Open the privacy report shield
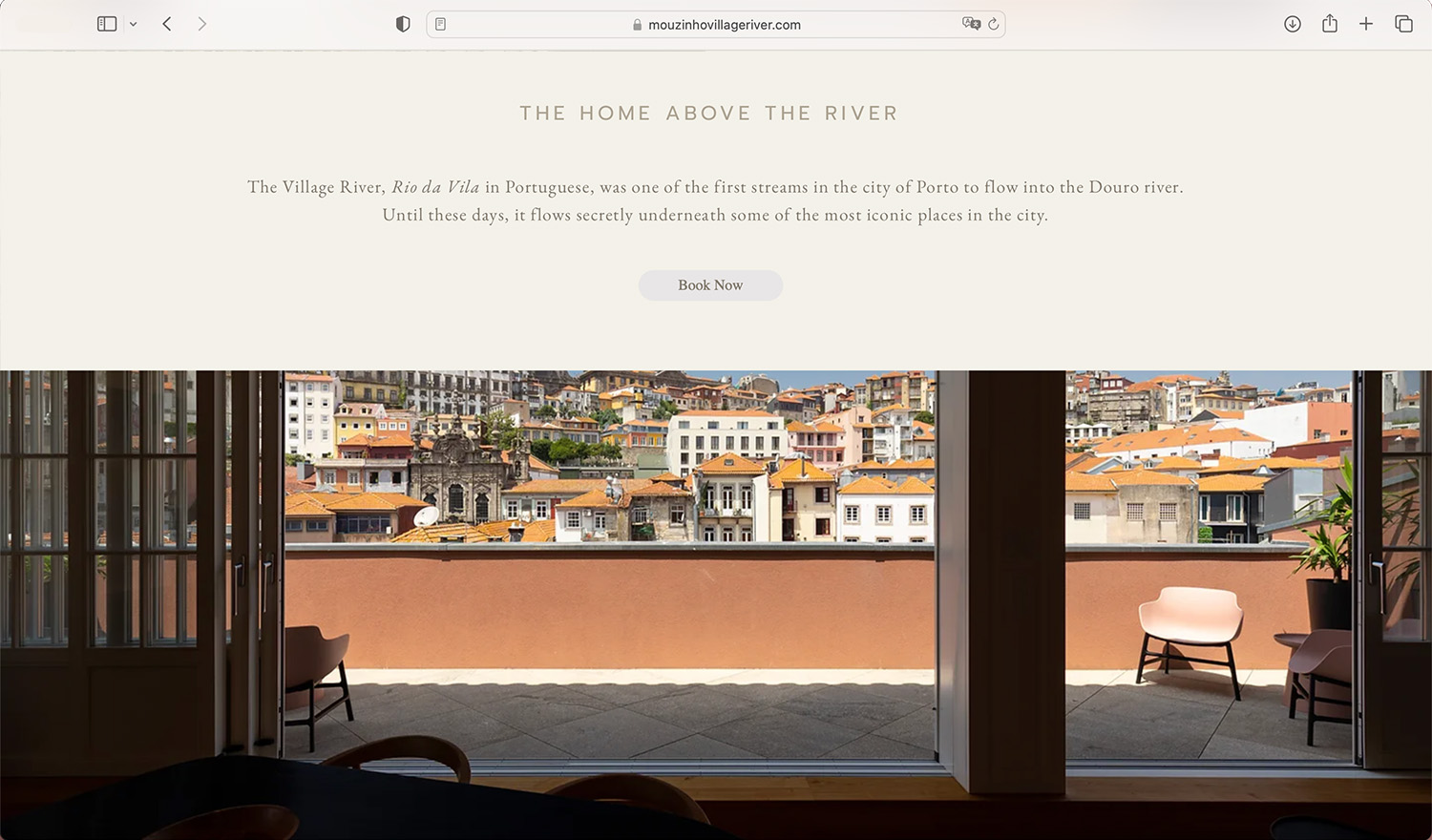This screenshot has width=1432, height=840. pos(403,24)
